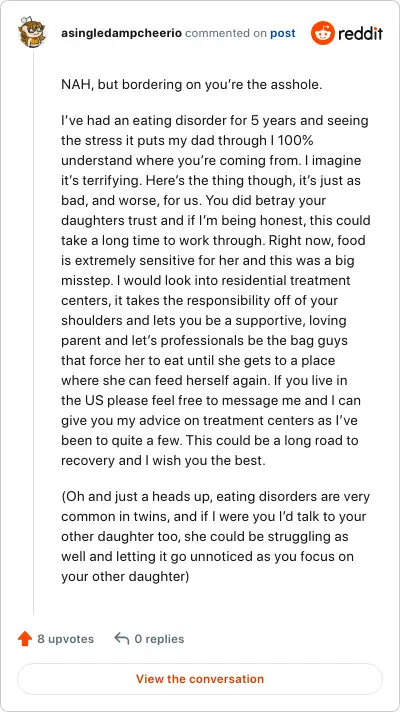Click the "View the conversation" button
400x712 pixels.
(x=200, y=679)
